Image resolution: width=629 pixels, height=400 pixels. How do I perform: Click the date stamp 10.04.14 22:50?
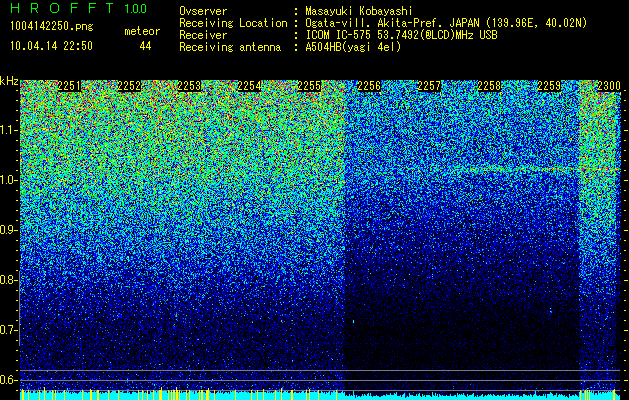pyautogui.click(x=51, y=46)
